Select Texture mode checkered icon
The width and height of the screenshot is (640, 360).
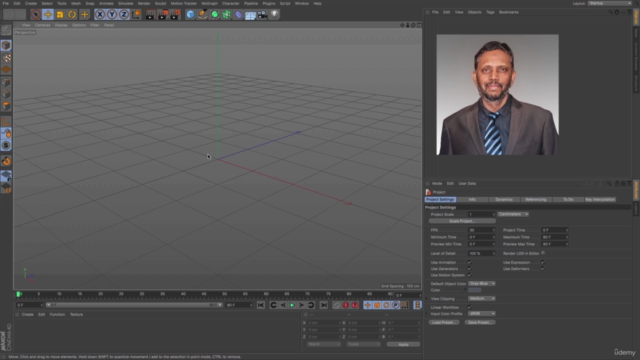[6, 58]
